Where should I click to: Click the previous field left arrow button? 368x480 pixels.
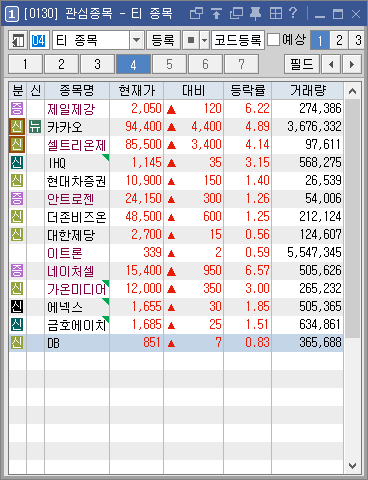[331, 64]
